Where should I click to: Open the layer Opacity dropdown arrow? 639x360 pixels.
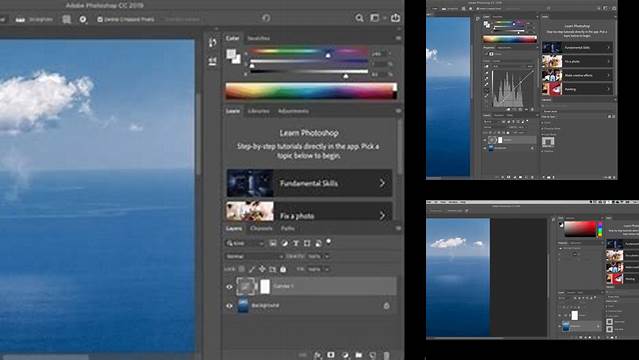point(326,256)
